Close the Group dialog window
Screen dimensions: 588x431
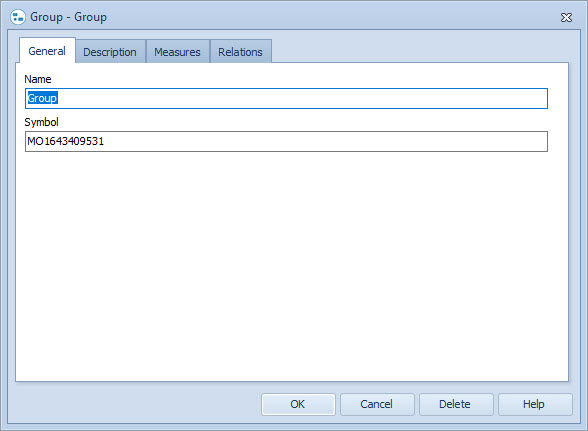(x=566, y=18)
